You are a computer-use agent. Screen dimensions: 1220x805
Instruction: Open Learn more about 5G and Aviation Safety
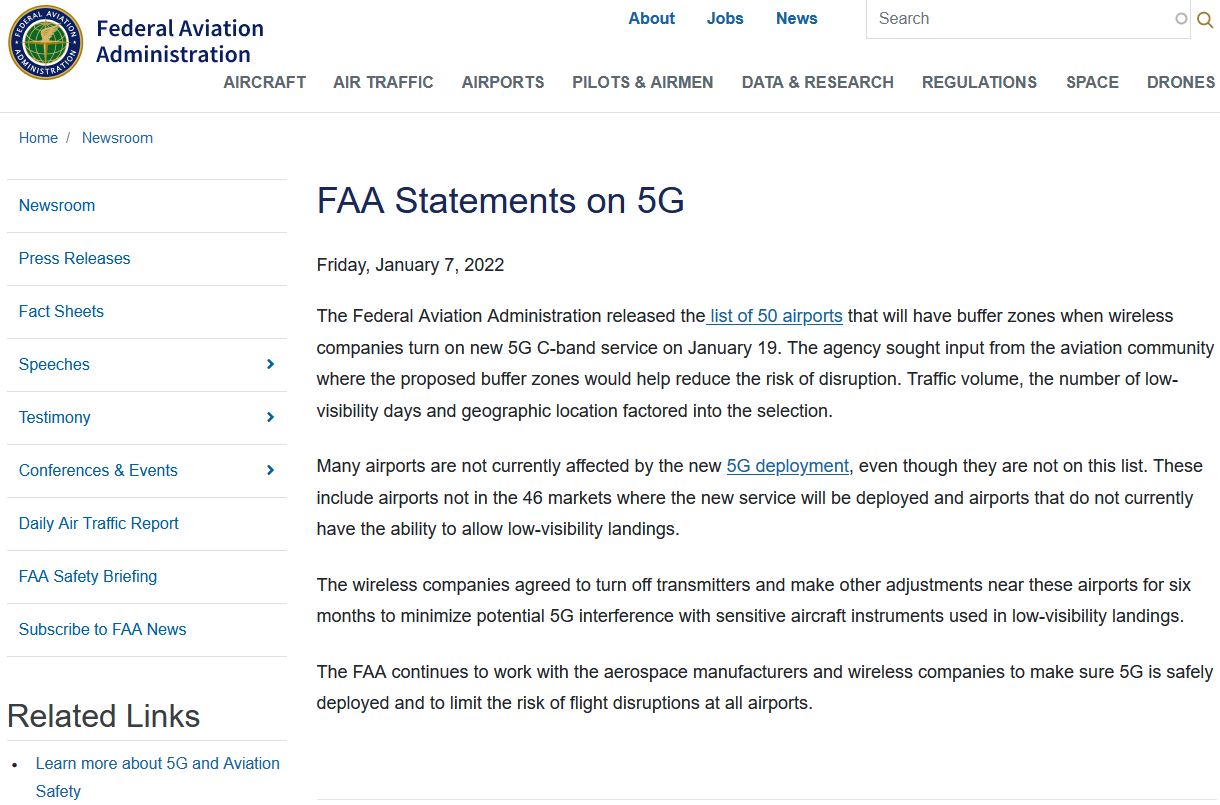click(157, 764)
